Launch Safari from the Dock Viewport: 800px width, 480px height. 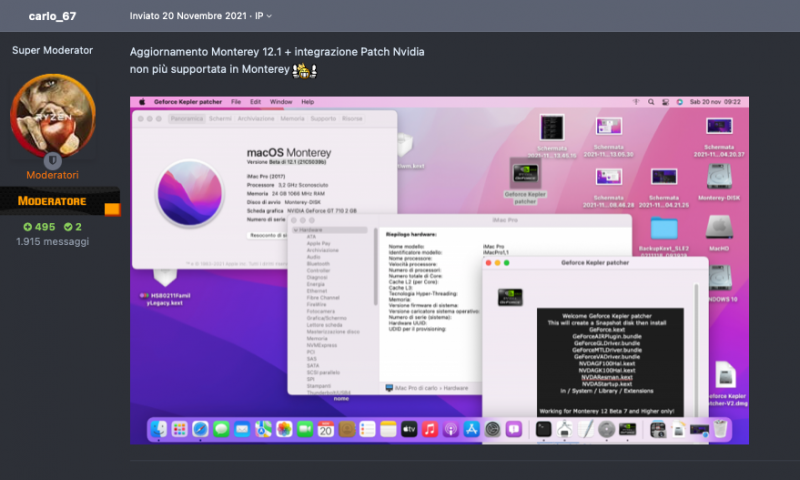200,430
